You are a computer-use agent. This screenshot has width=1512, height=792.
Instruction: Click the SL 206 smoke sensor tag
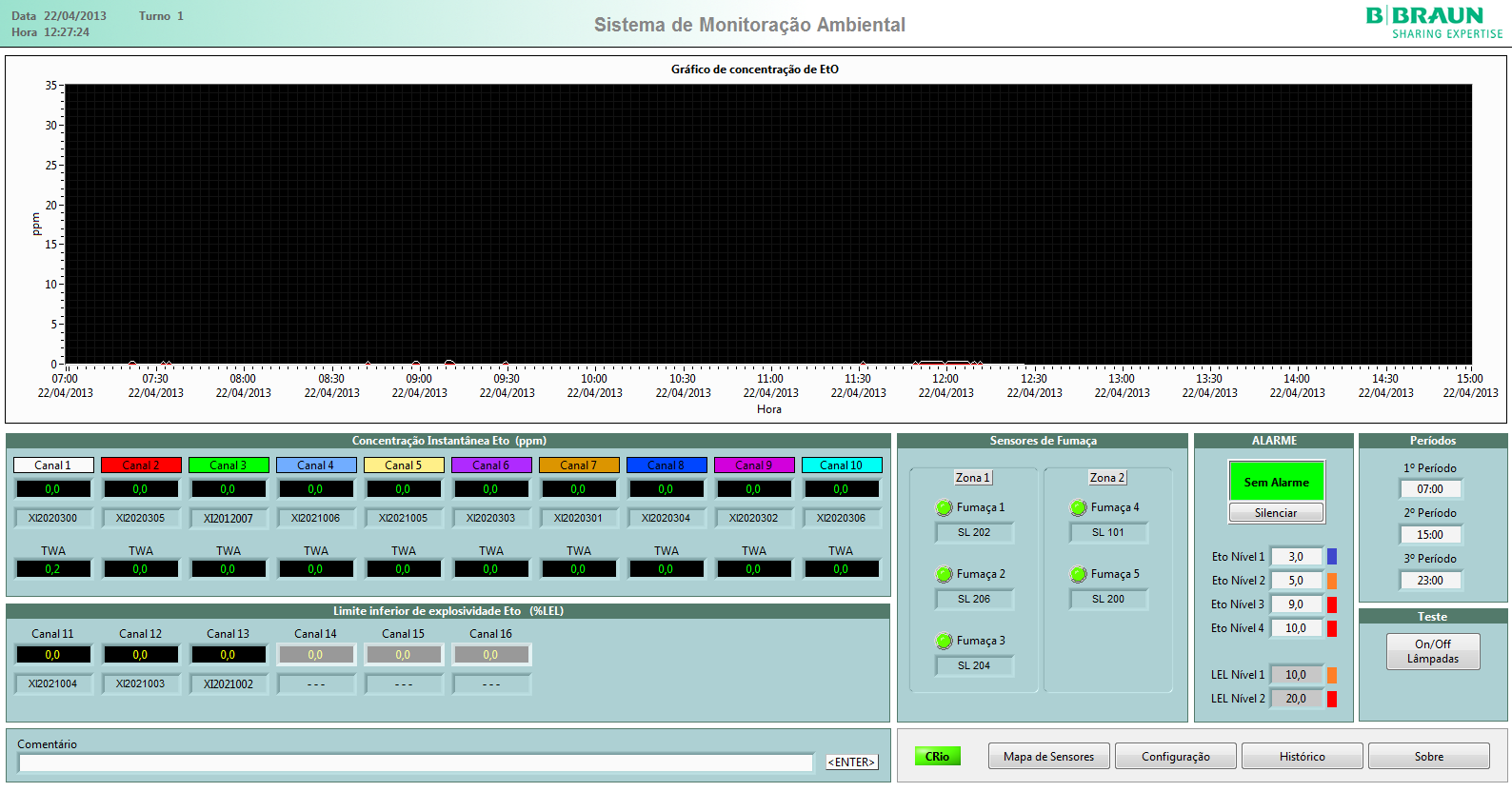974,600
